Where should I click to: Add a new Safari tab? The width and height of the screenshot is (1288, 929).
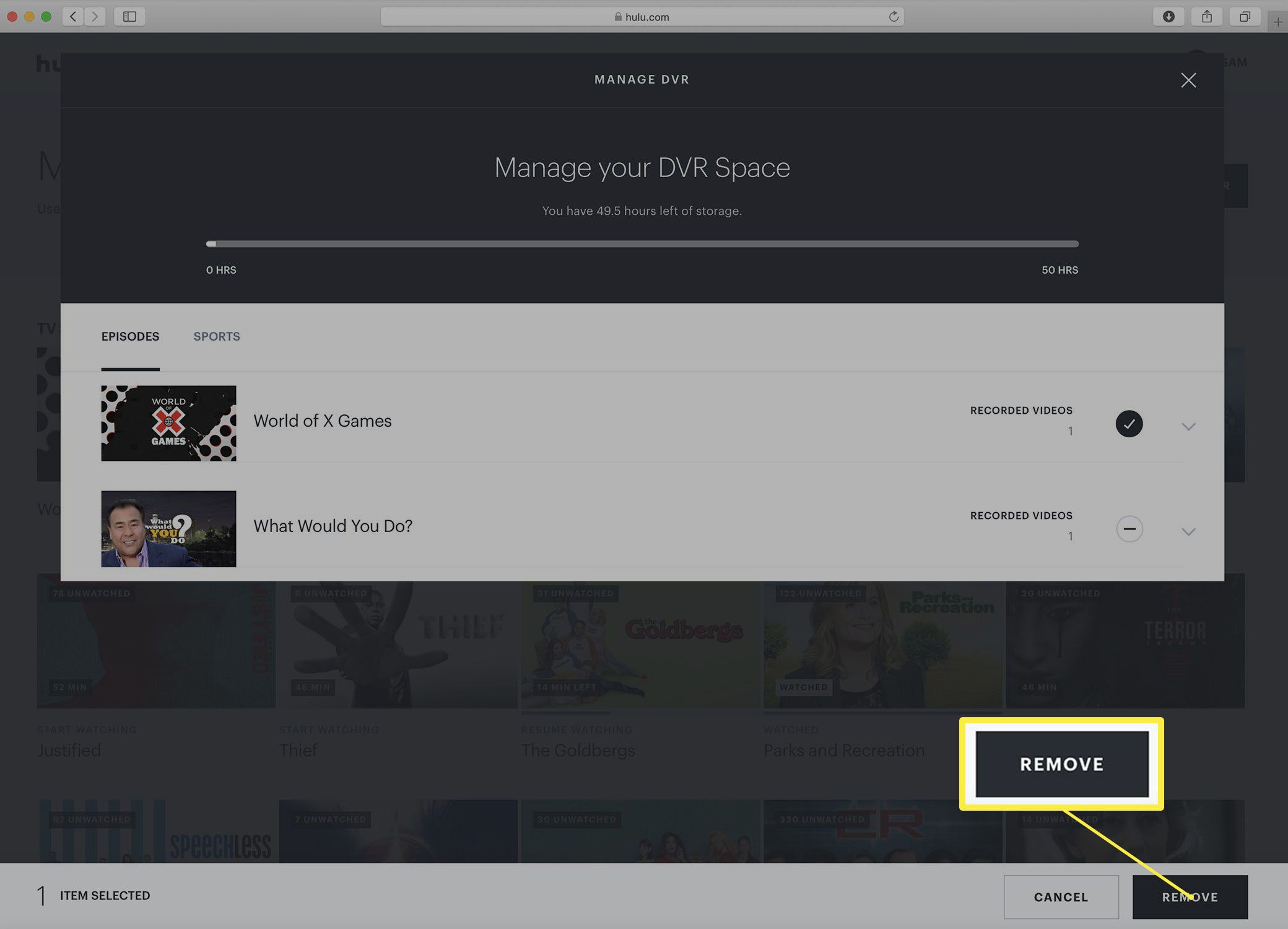1277,22
